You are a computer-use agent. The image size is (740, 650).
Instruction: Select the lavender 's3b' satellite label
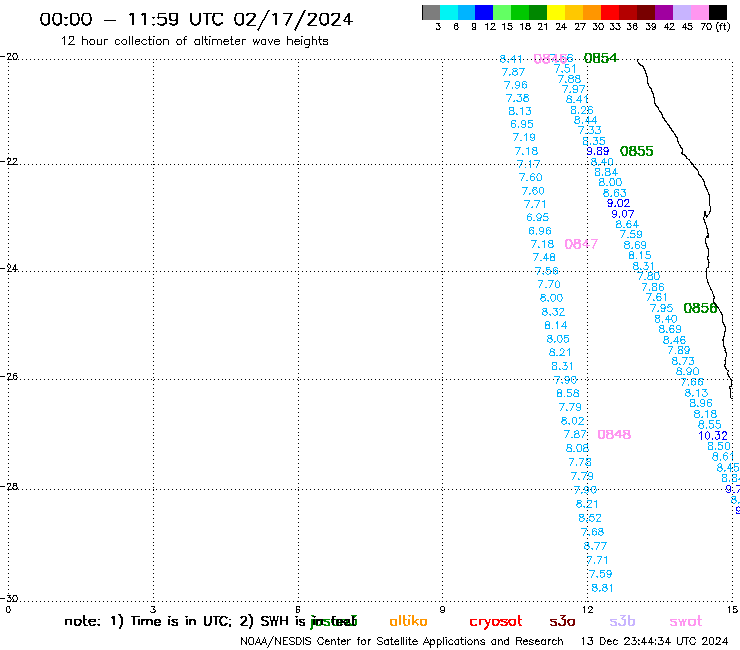click(x=622, y=621)
